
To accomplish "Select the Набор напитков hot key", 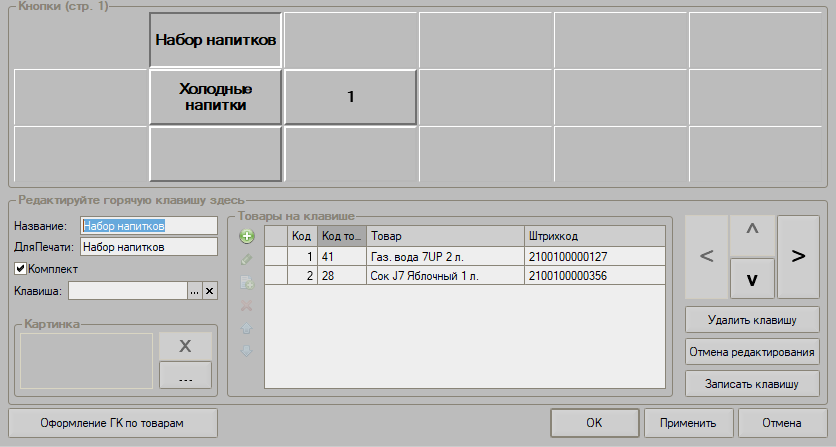I will click(x=215, y=40).
